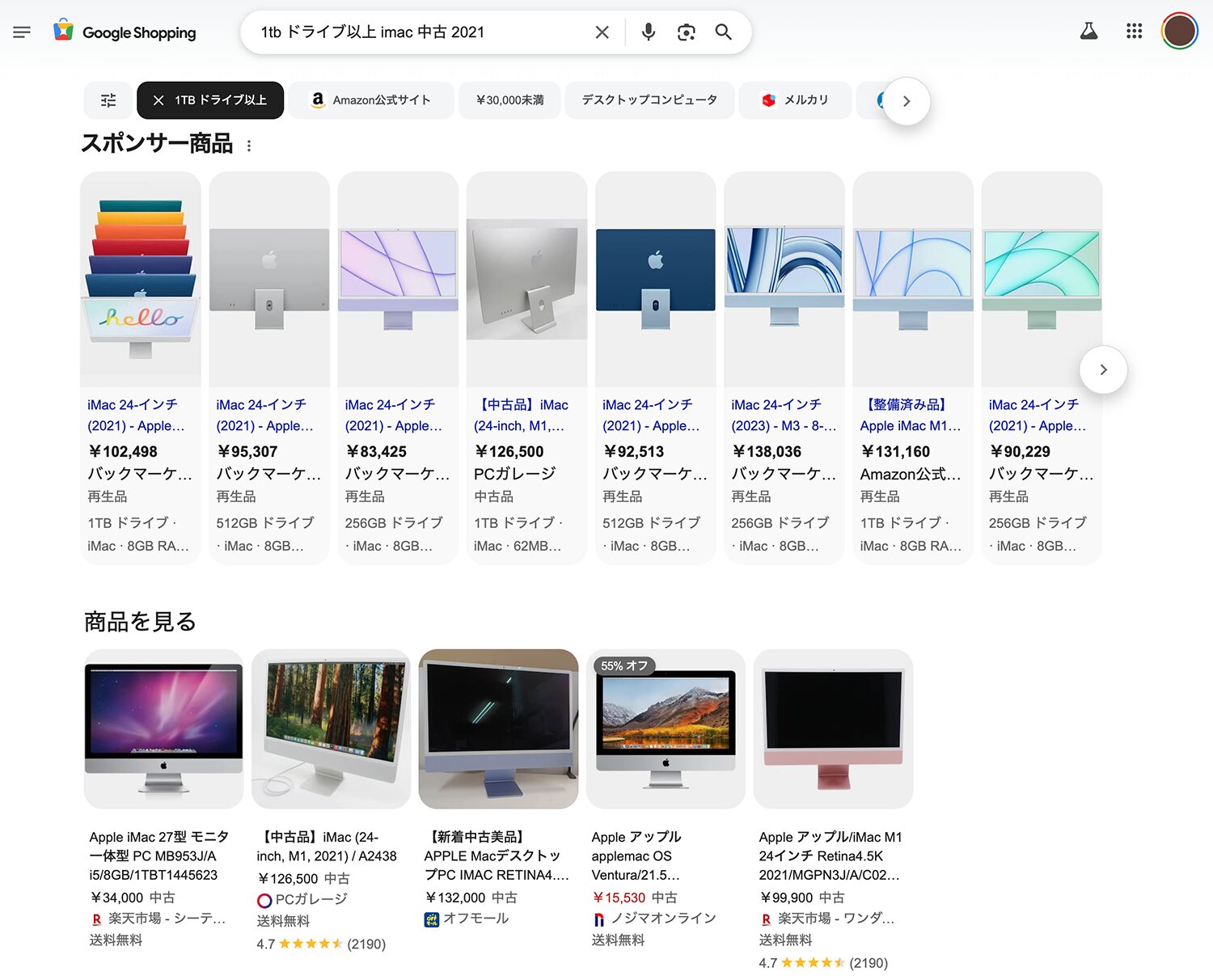Click the Apple iMac 27型 product thumbnail
This screenshot has height=980, width=1213.
(164, 729)
